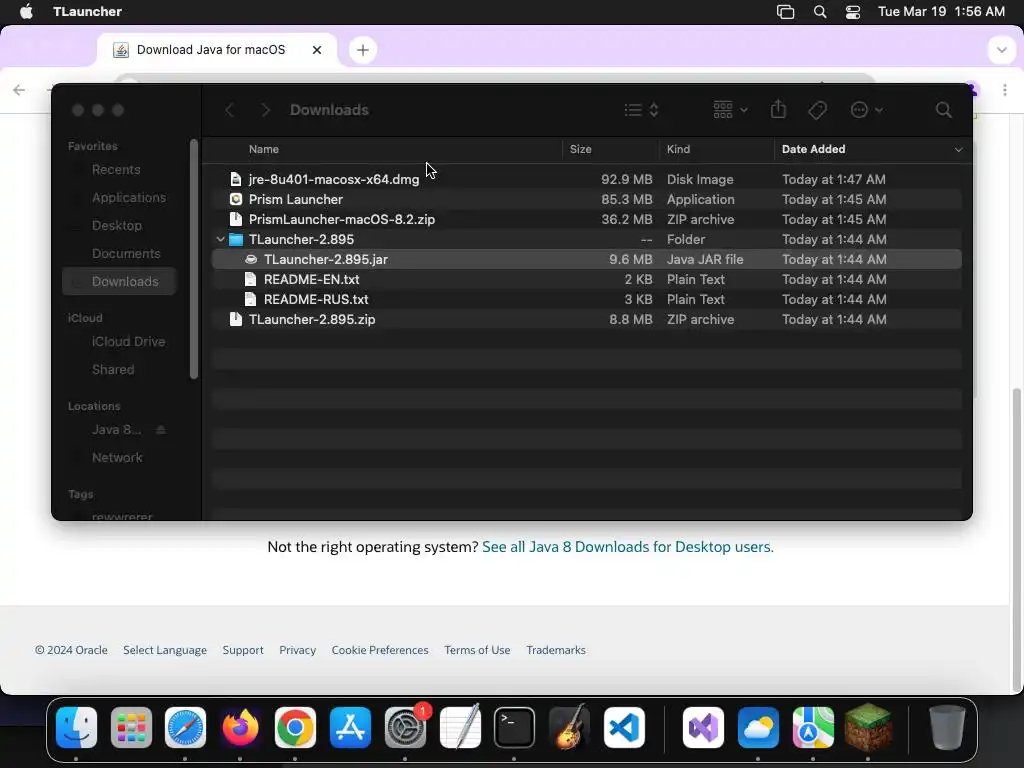Click Select Language footer link
Screen dimensions: 1024x768
click(165, 650)
